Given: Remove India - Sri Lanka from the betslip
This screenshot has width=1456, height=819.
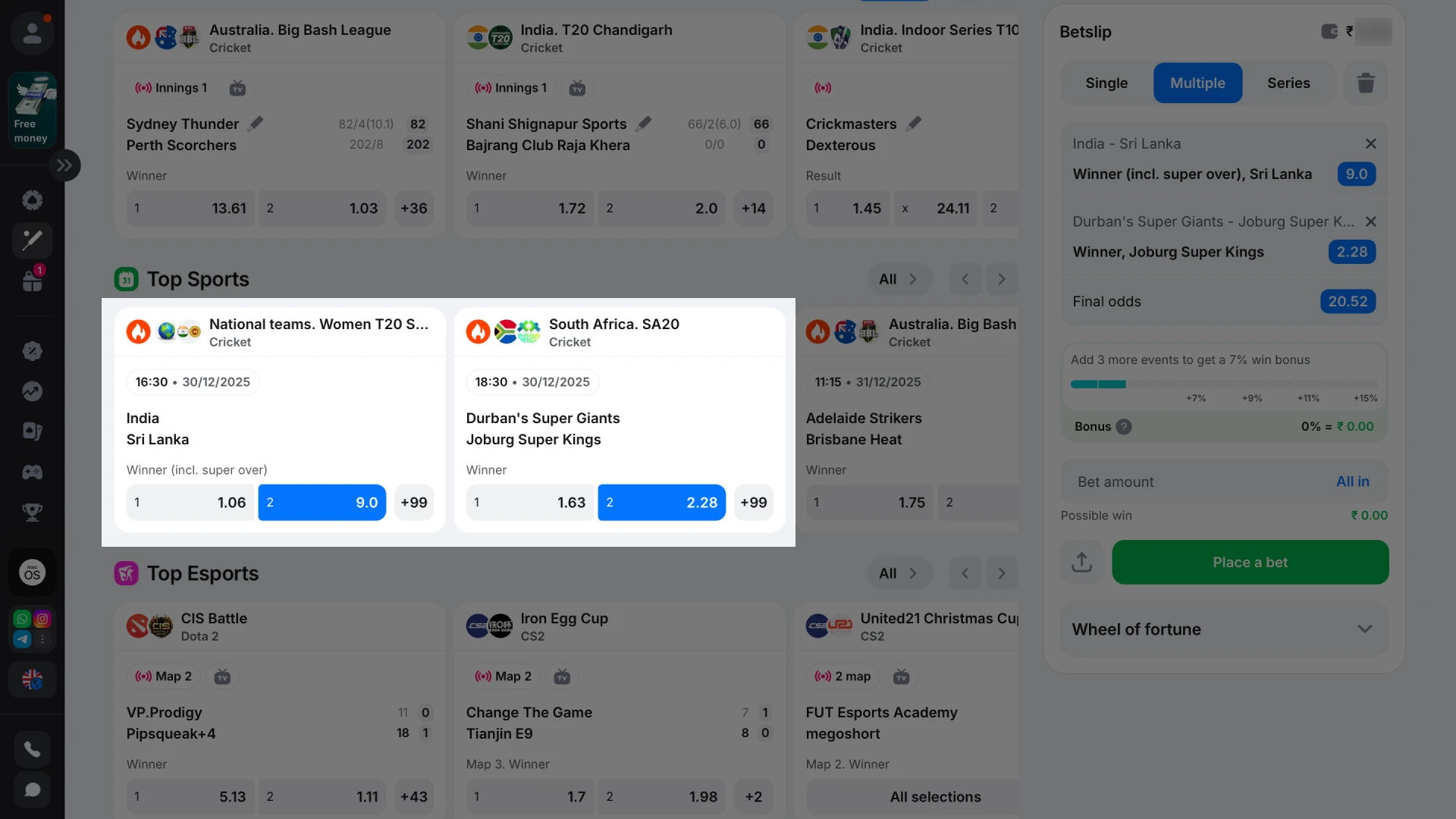Looking at the screenshot, I should coord(1370,143).
